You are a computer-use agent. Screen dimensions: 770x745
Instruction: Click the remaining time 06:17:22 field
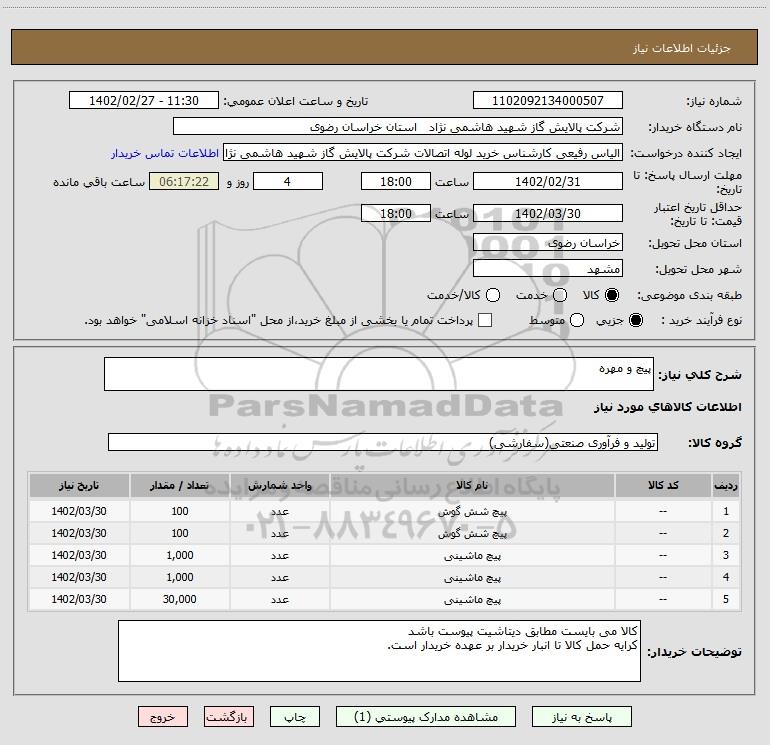(184, 181)
